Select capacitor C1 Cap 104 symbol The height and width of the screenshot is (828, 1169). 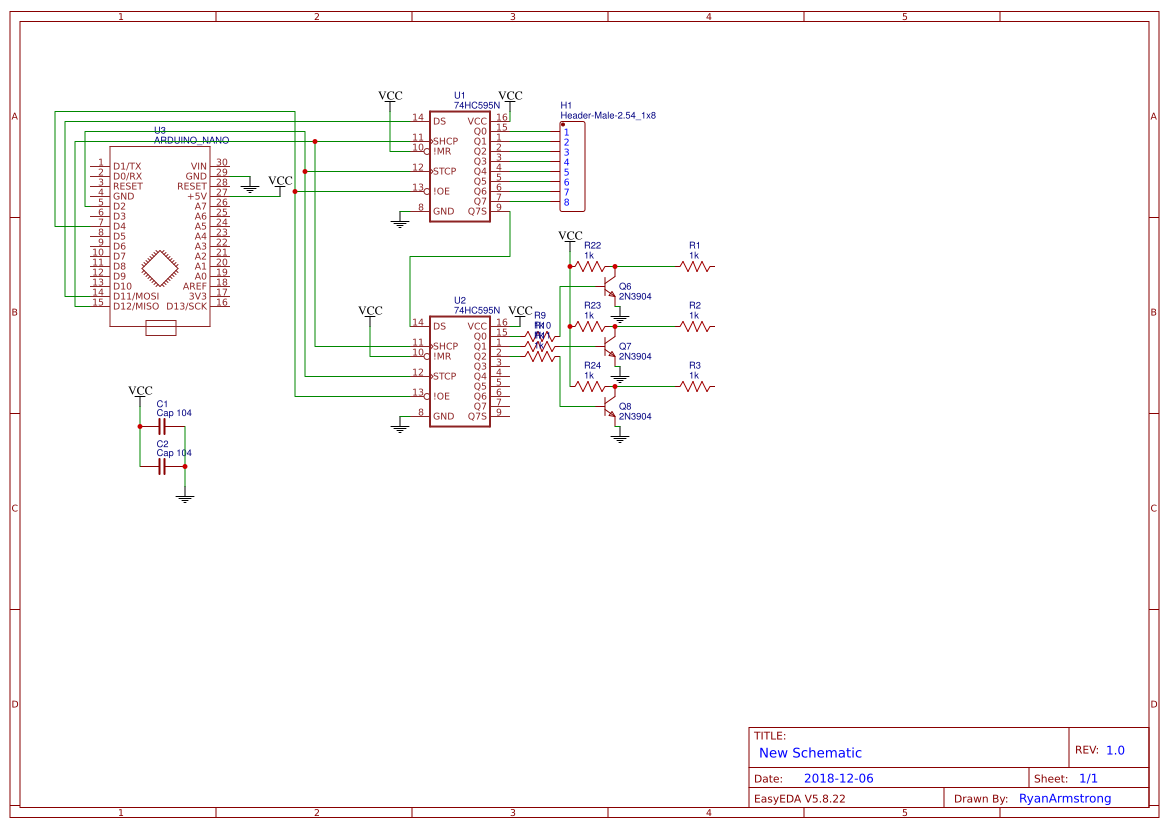[163, 425]
